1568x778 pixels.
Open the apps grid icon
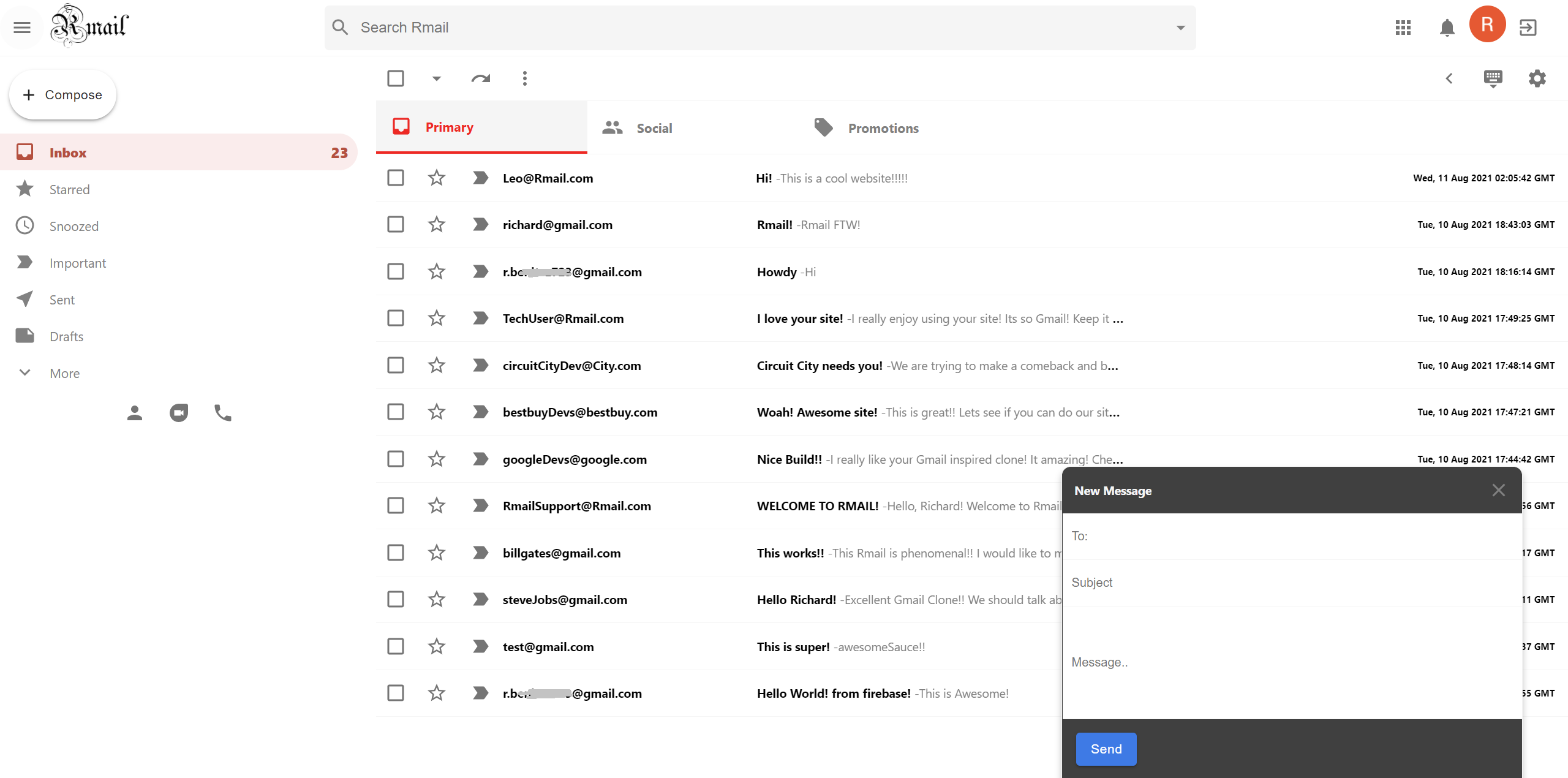click(1403, 27)
